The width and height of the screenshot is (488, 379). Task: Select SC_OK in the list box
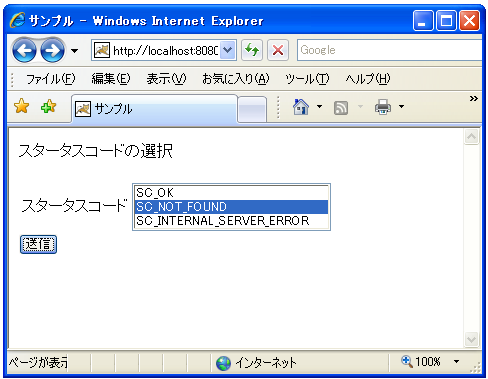pos(231,193)
